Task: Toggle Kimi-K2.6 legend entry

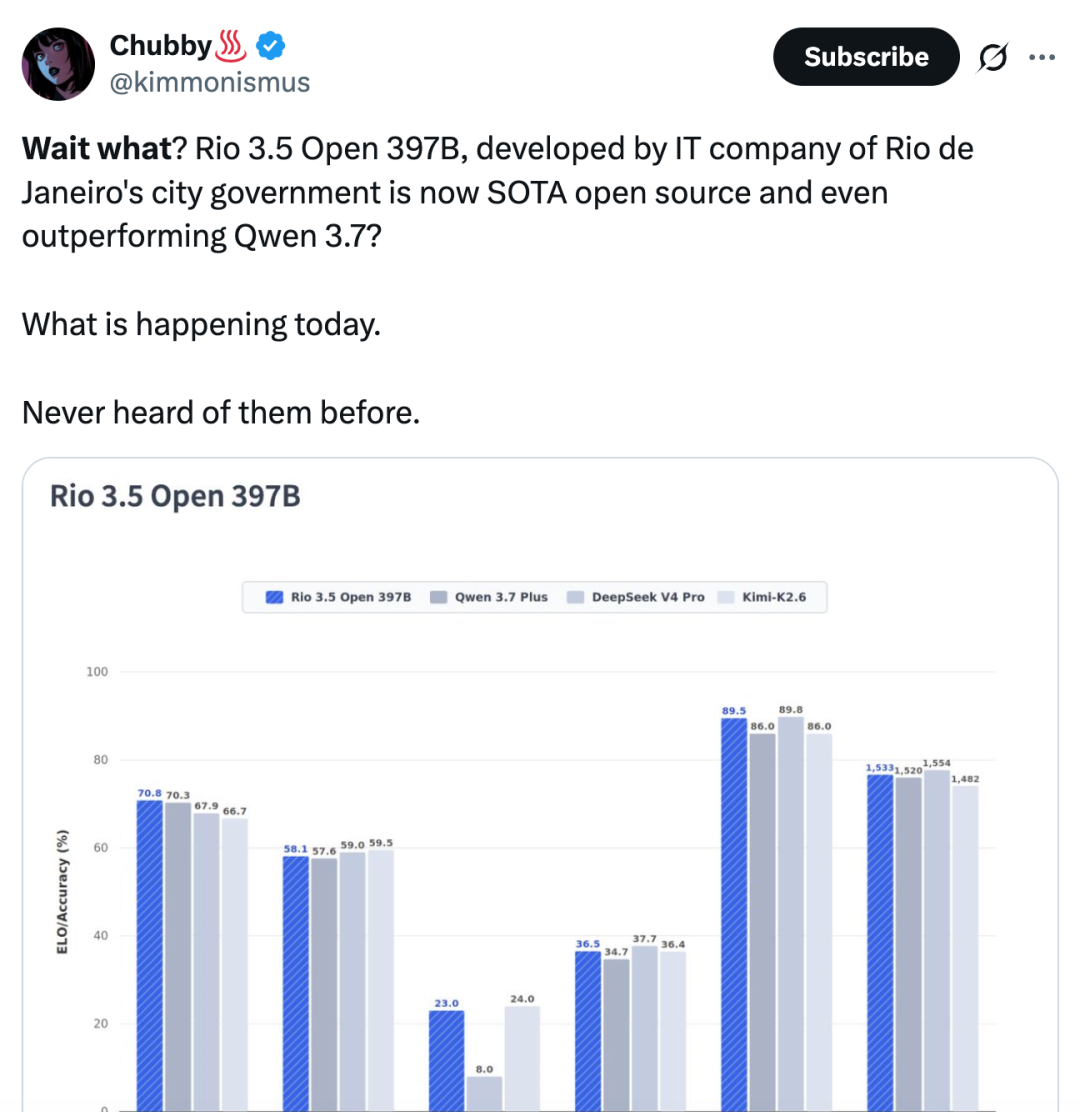Action: click(762, 597)
